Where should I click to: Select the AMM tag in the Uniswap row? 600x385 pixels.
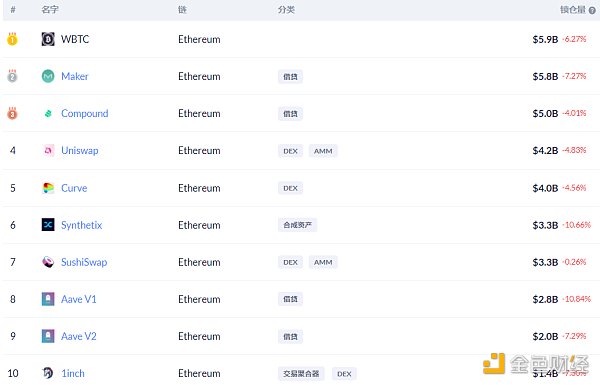pos(323,151)
